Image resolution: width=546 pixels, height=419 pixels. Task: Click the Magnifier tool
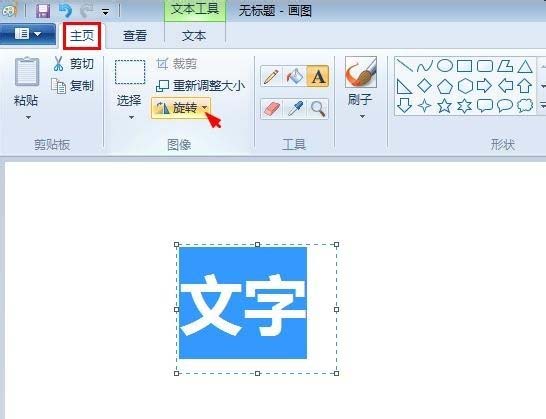(x=318, y=109)
